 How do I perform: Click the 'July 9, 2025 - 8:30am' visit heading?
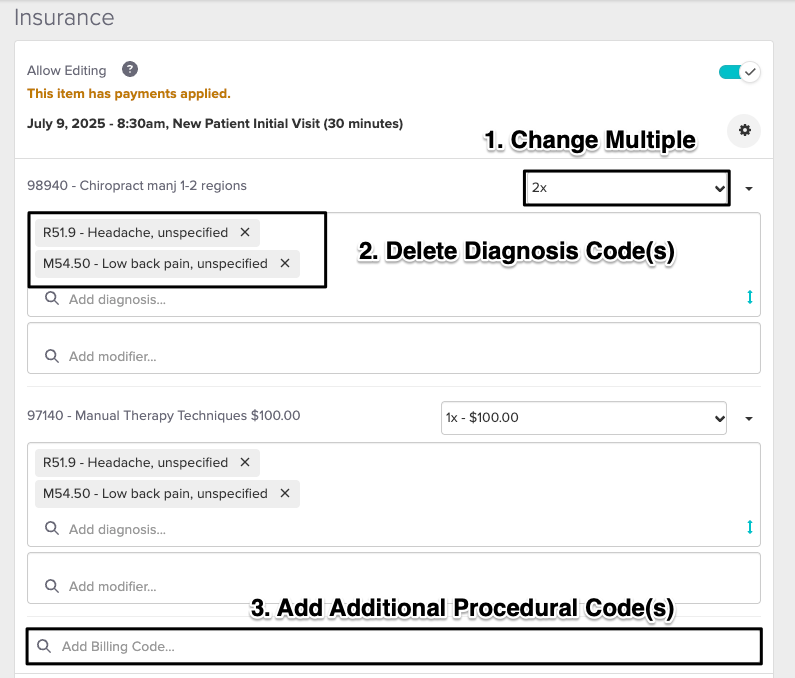pos(215,124)
